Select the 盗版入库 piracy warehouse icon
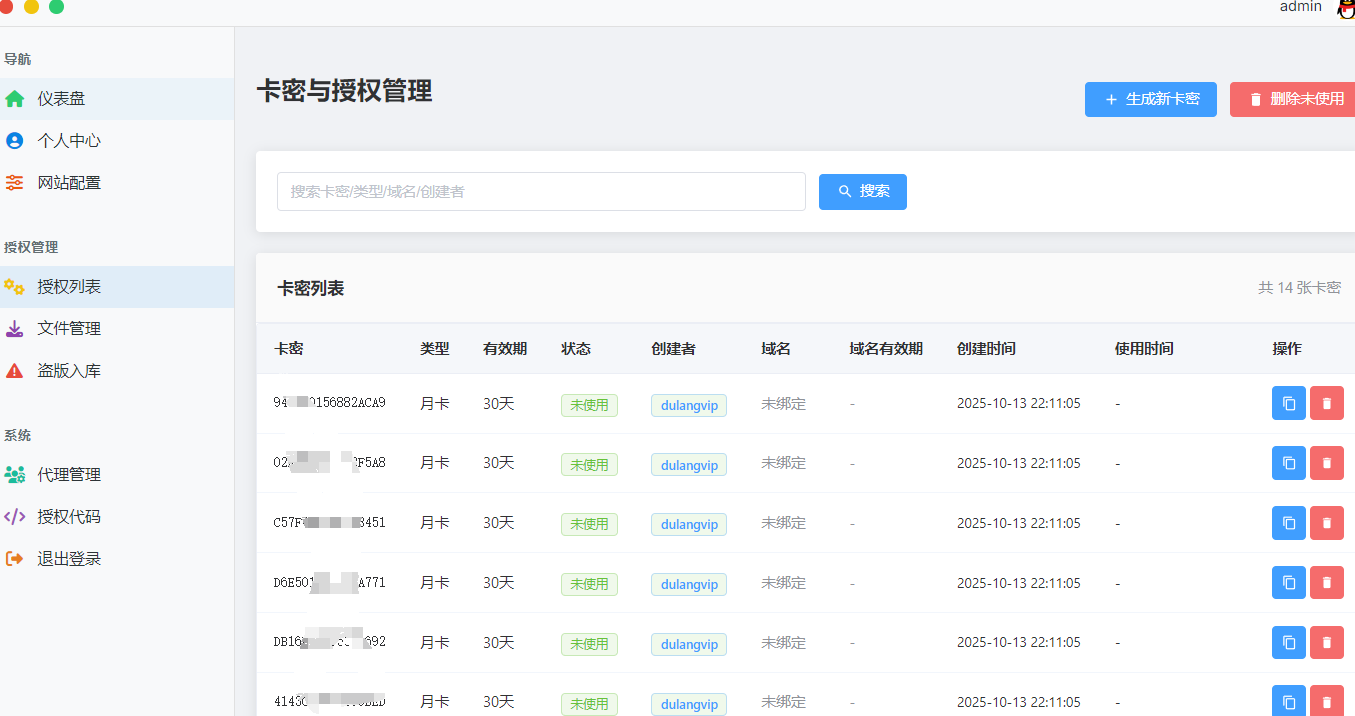This screenshot has height=716, width=1355. coord(14,369)
